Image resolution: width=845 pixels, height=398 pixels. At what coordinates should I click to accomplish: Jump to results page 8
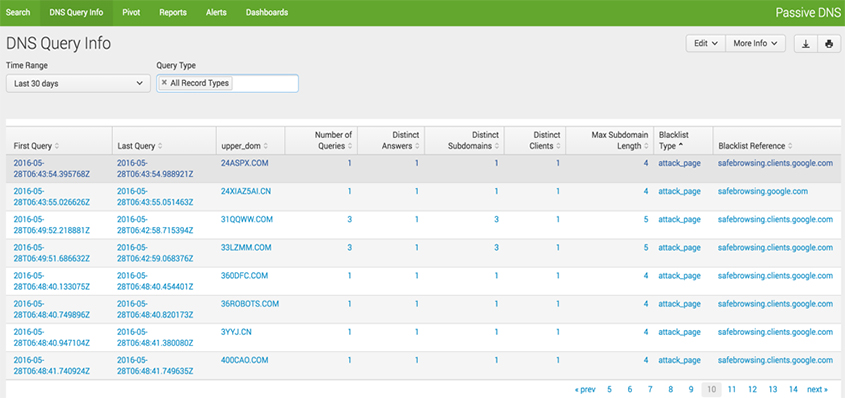tap(670, 389)
